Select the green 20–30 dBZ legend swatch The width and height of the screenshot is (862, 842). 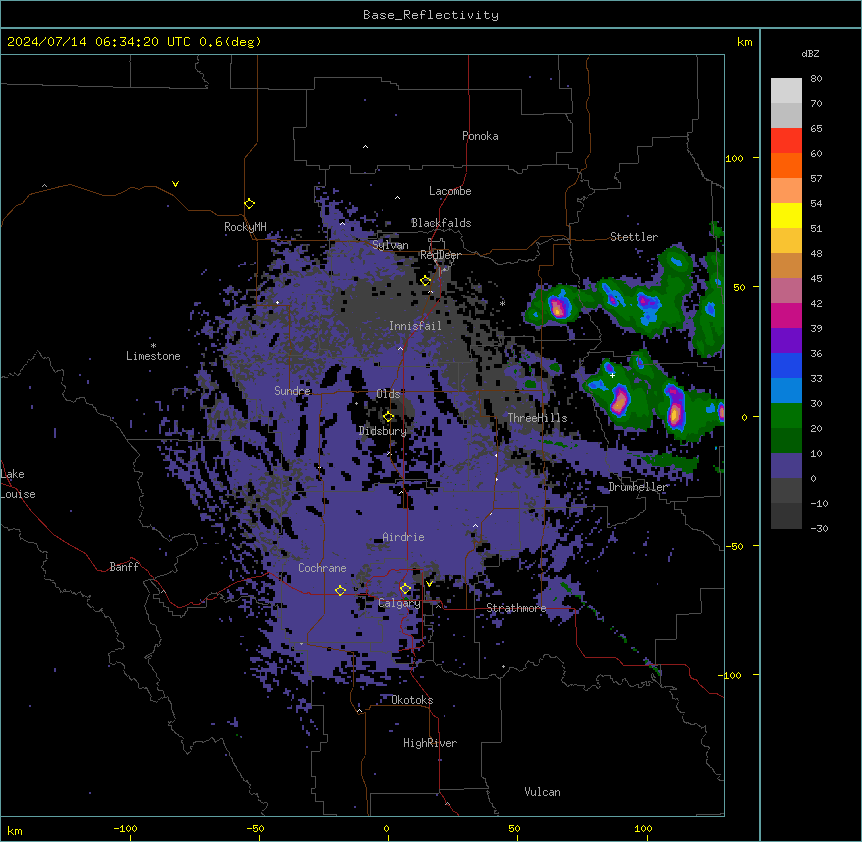click(786, 416)
